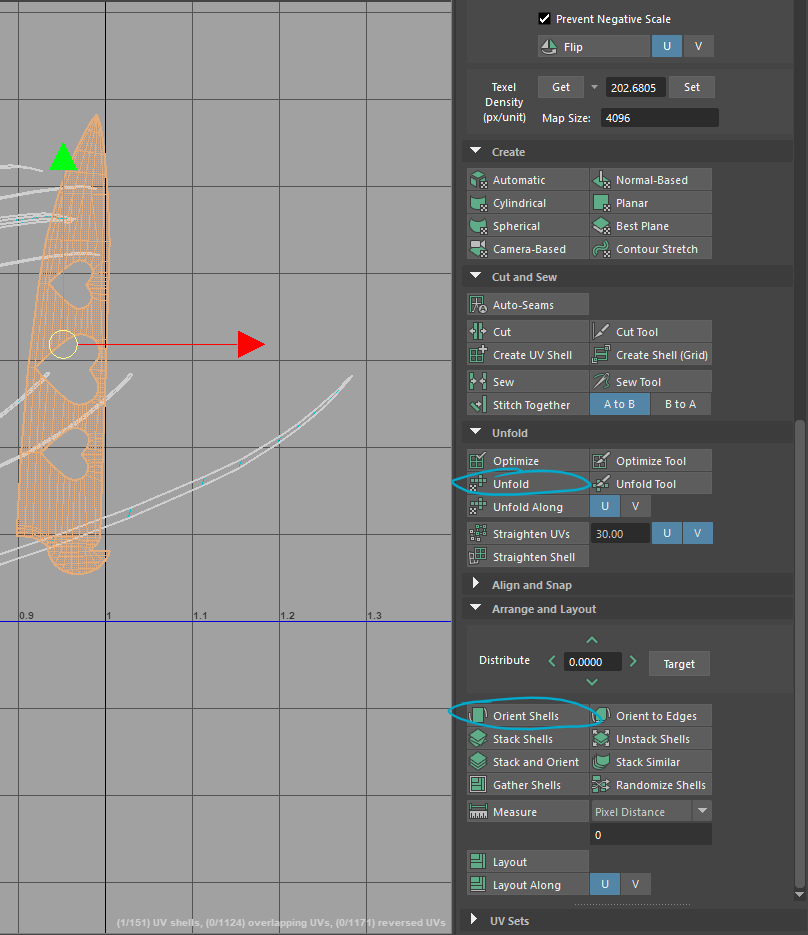This screenshot has width=808, height=935.
Task: Click Layout Along
Action: [x=528, y=885]
